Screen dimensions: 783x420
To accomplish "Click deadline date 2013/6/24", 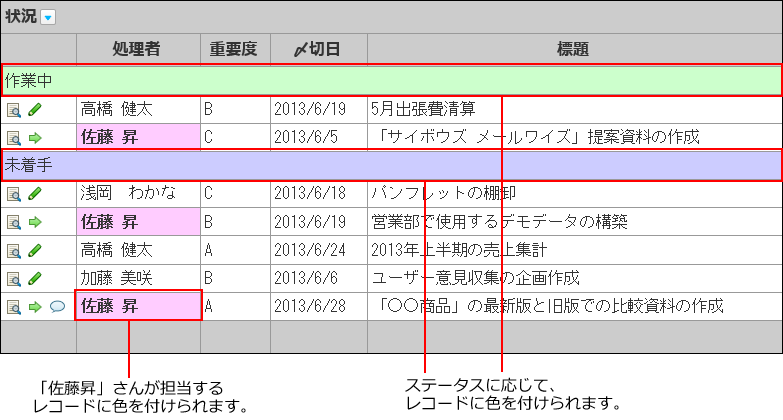I will 310,250.
